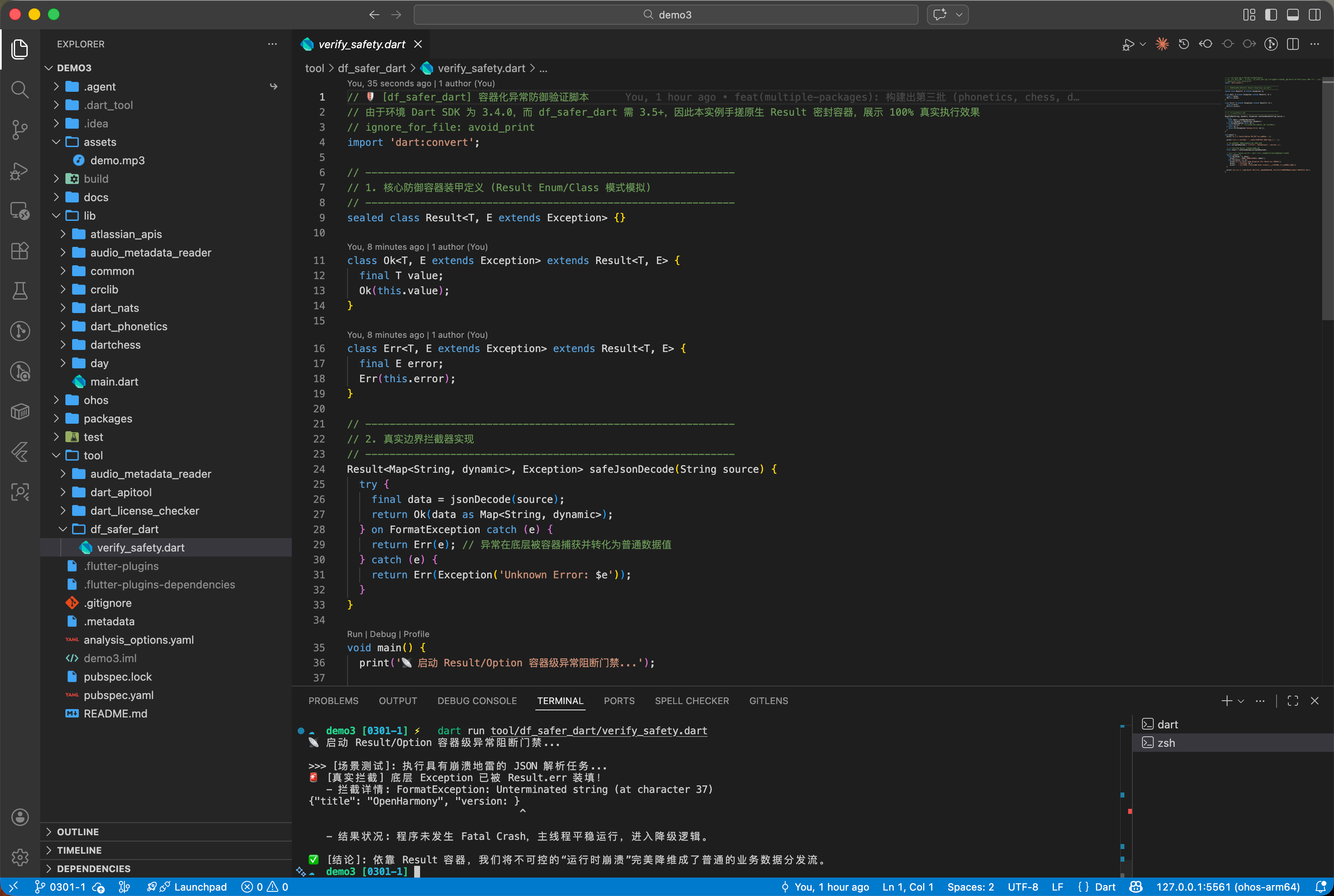Click the demo3 command center search field

(666, 14)
